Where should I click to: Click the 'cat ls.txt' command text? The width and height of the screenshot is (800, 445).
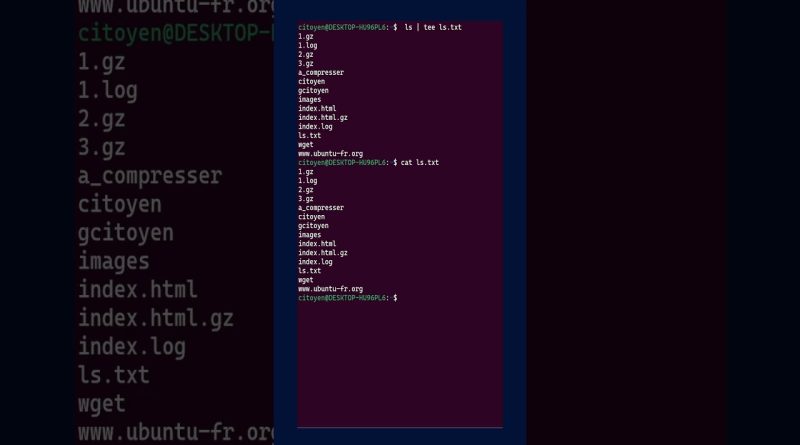click(419, 163)
